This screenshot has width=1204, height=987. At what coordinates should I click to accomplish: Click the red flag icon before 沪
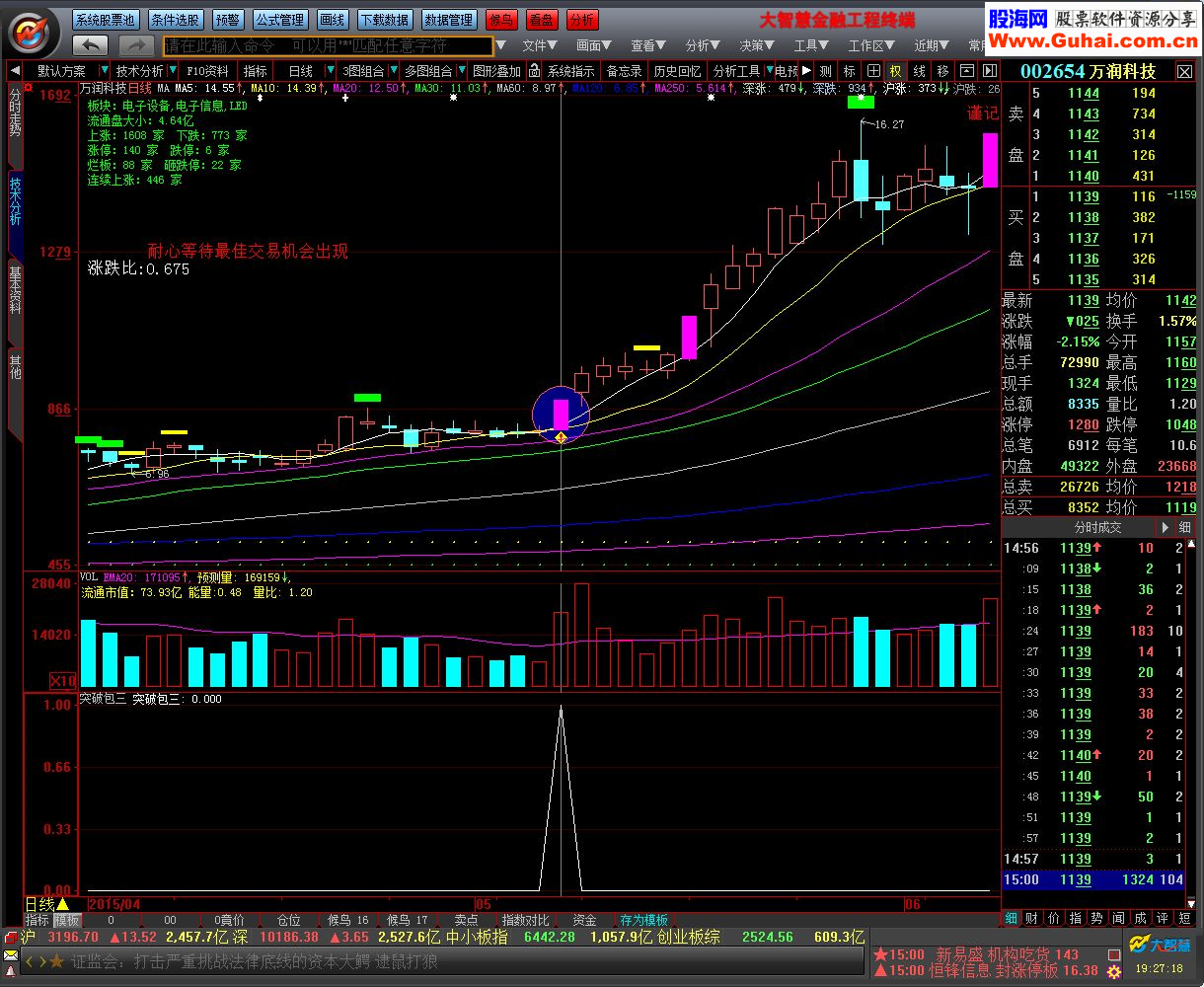coord(11,937)
